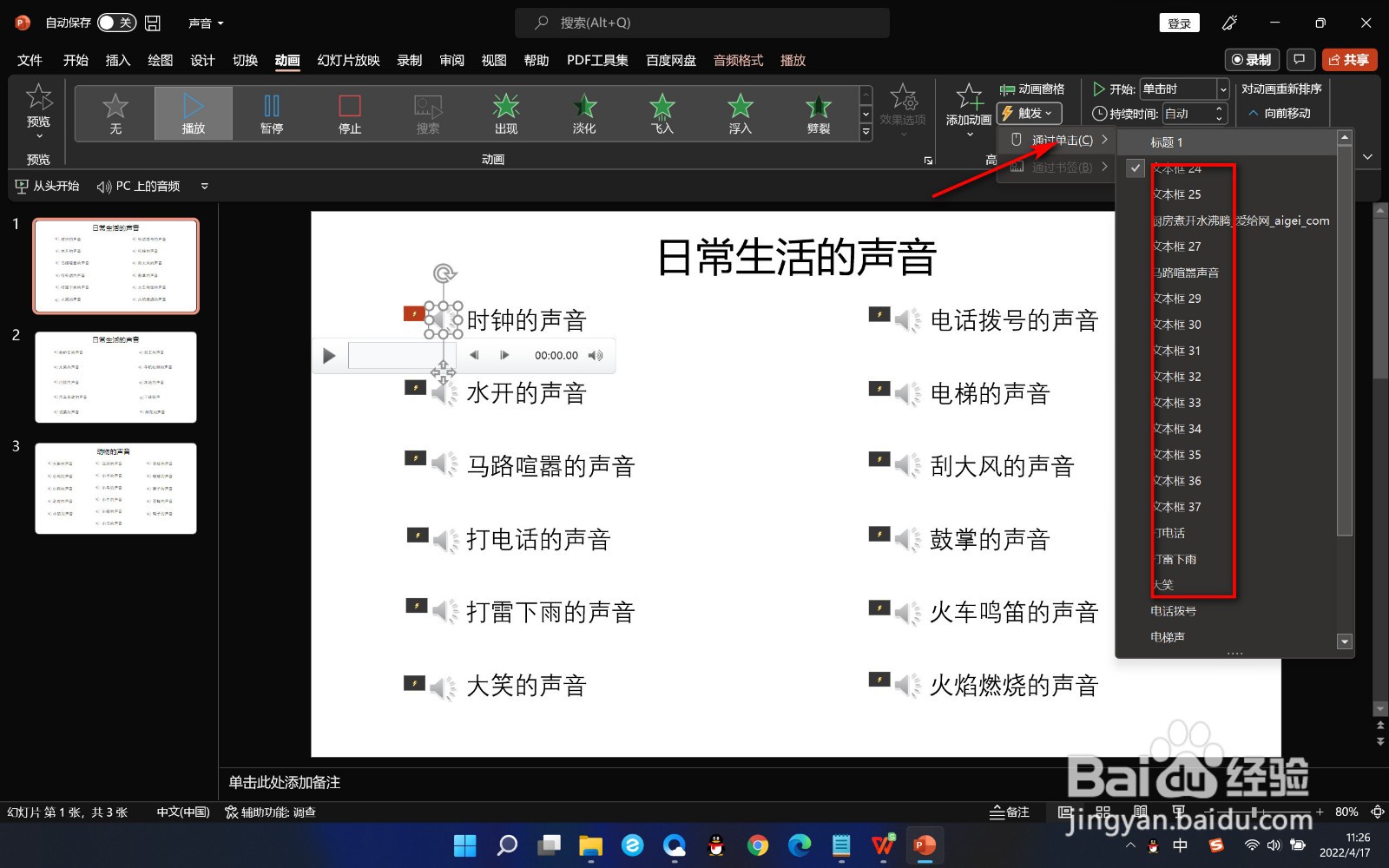Viewport: 1389px width, 868px height.
Task: Switch to the 播放 ribbon tab
Action: 793,60
